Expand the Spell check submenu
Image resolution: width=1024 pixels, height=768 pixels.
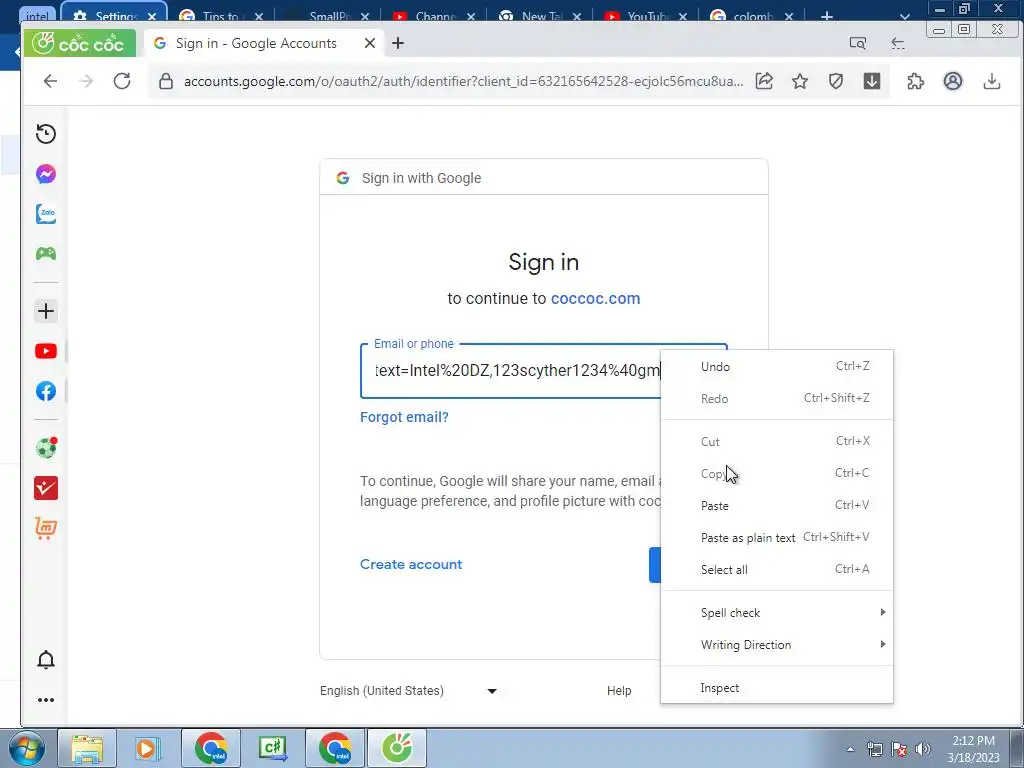pyautogui.click(x=776, y=613)
